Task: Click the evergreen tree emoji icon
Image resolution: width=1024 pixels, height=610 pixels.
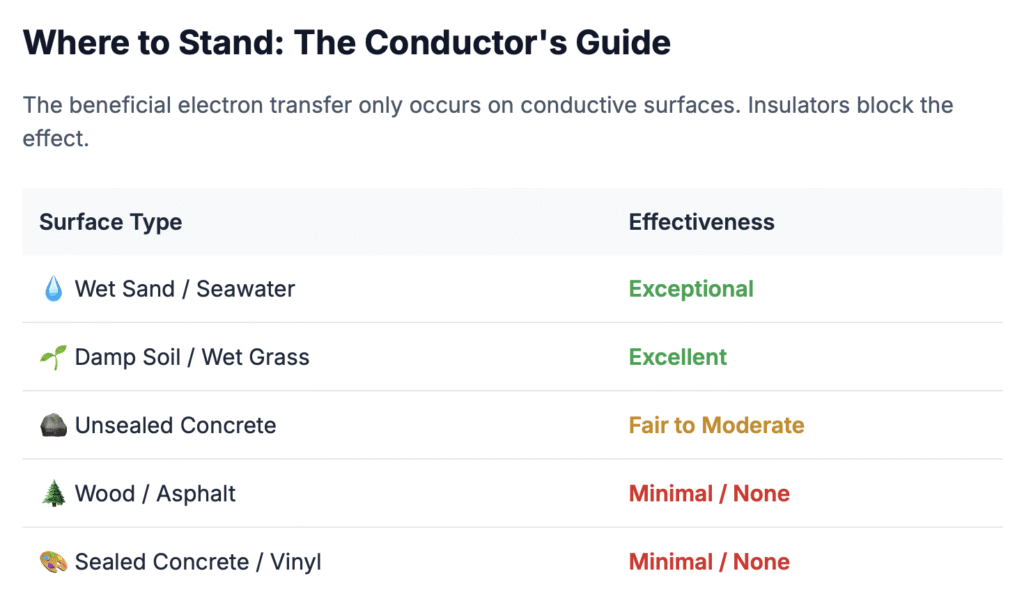Action: tap(53, 494)
